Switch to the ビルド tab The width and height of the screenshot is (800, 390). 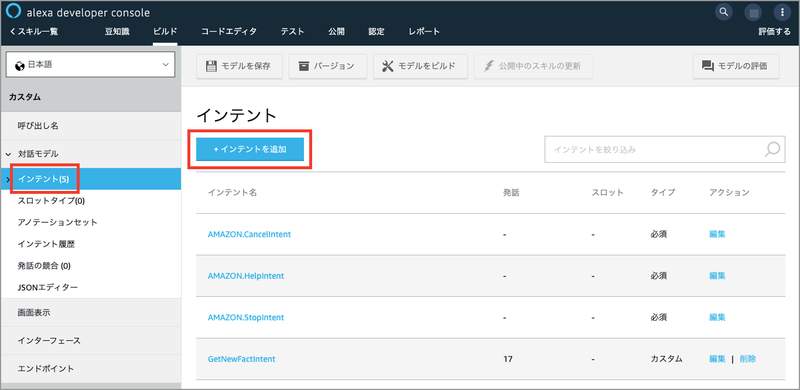click(x=165, y=32)
